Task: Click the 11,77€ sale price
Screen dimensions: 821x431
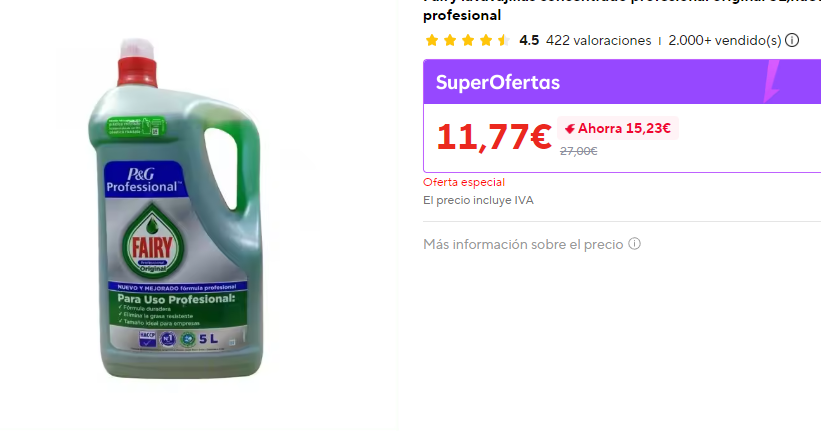Action: [x=494, y=137]
